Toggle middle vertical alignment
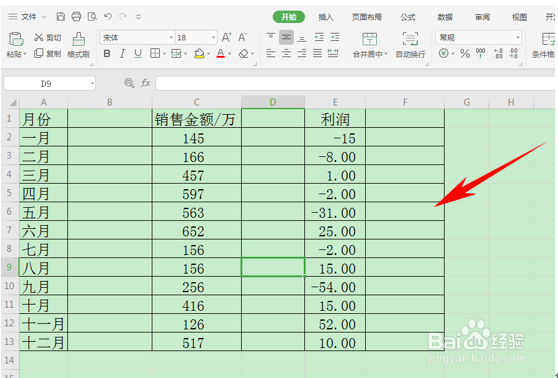558x378 pixels. click(286, 37)
